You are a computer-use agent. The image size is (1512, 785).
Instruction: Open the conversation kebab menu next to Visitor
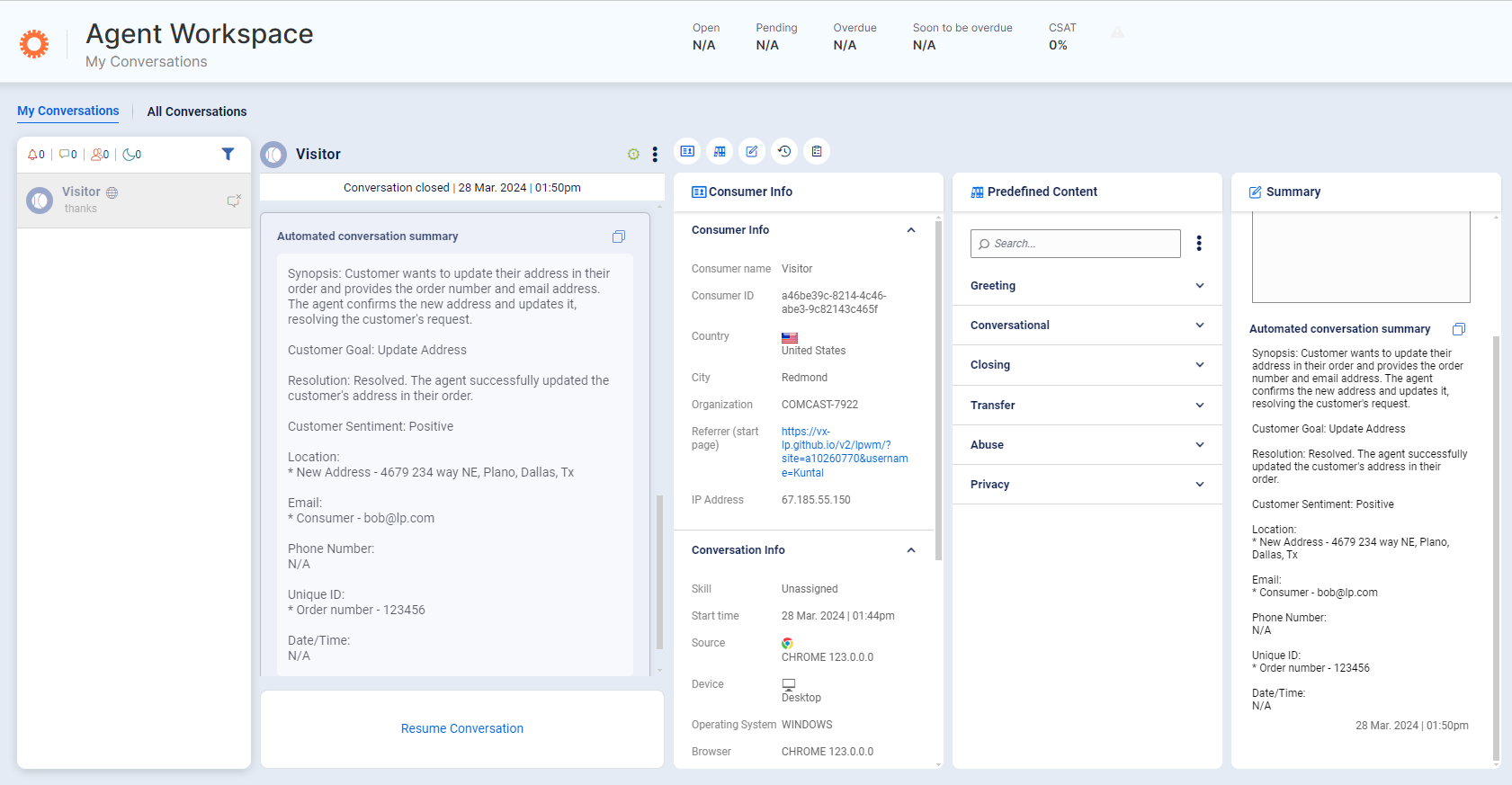click(x=655, y=155)
